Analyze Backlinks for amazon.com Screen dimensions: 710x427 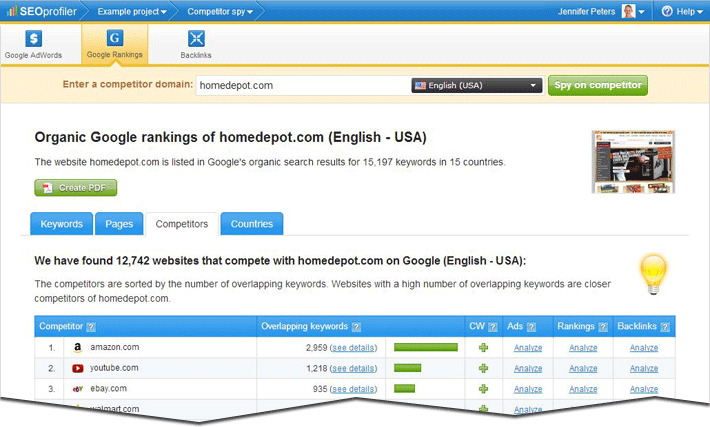pos(644,348)
